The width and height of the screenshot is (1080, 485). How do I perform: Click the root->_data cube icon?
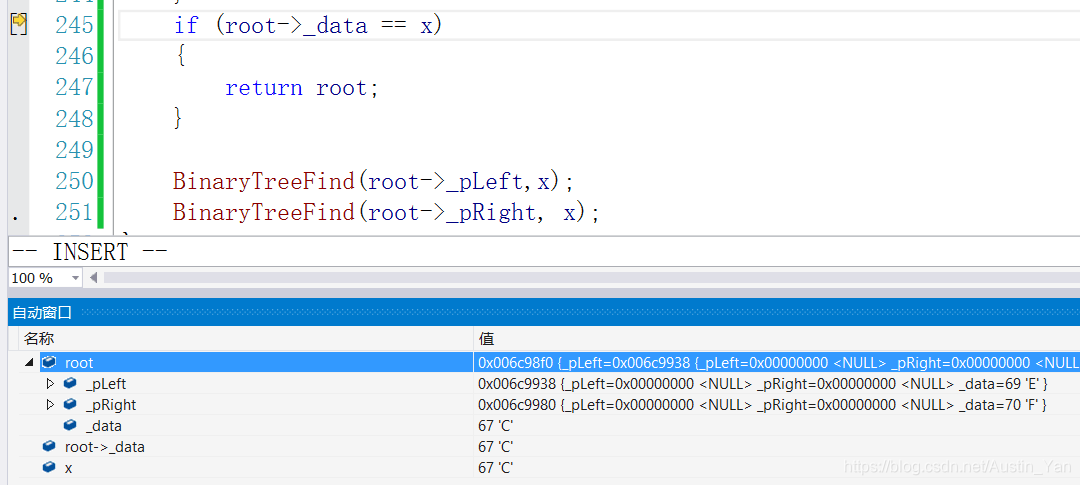click(49, 446)
